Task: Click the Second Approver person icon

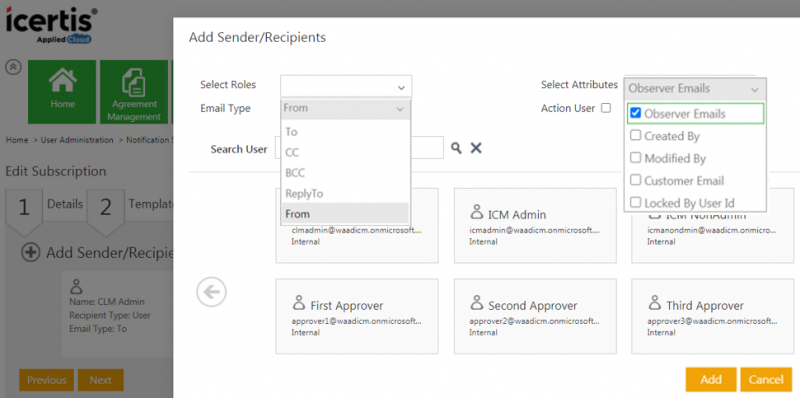Action: (476, 303)
